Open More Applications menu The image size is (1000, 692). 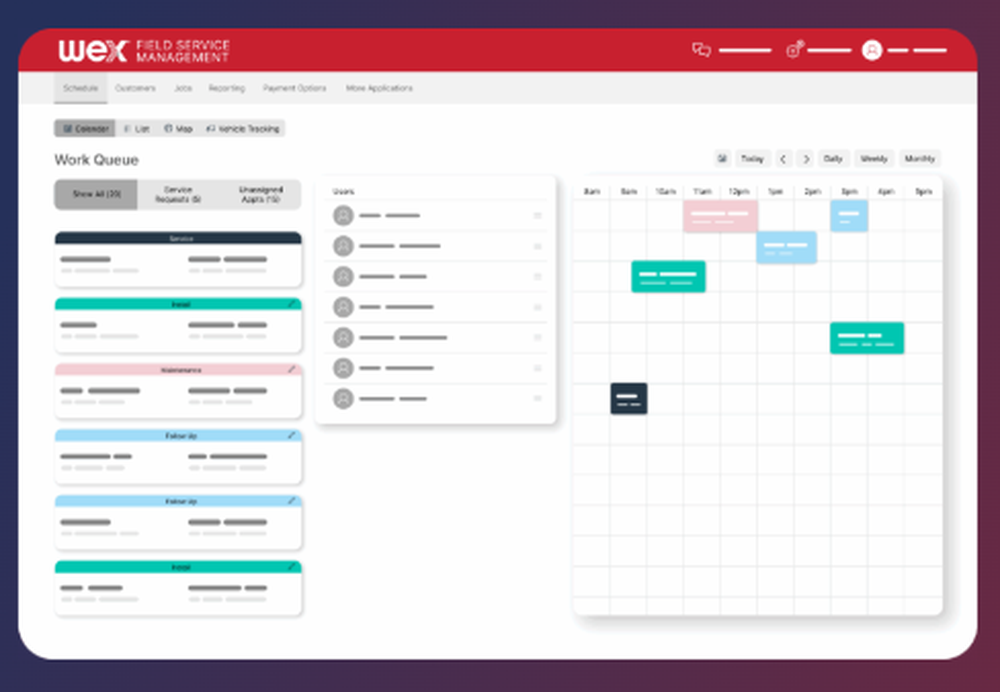[x=379, y=88]
